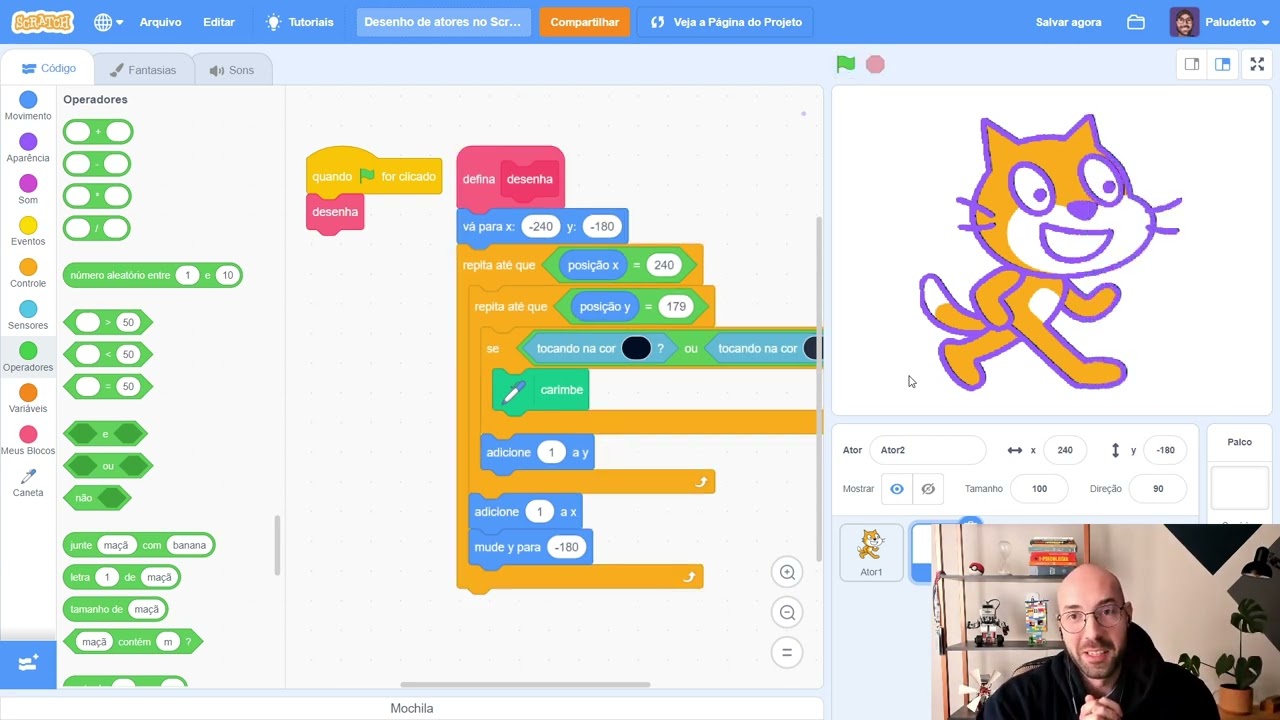1280x720 pixels.
Task: Open Tutoriais lightbulb link
Action: click(x=300, y=22)
